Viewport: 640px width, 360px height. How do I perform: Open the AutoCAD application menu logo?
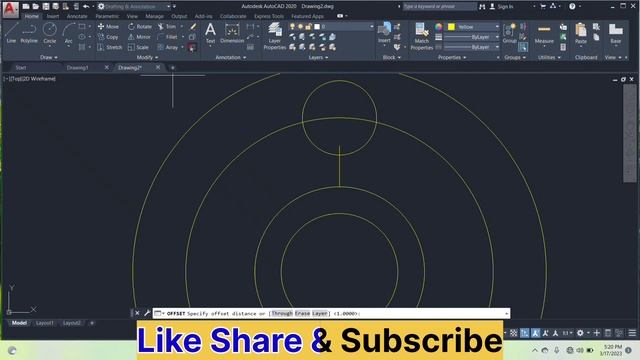click(x=10, y=9)
